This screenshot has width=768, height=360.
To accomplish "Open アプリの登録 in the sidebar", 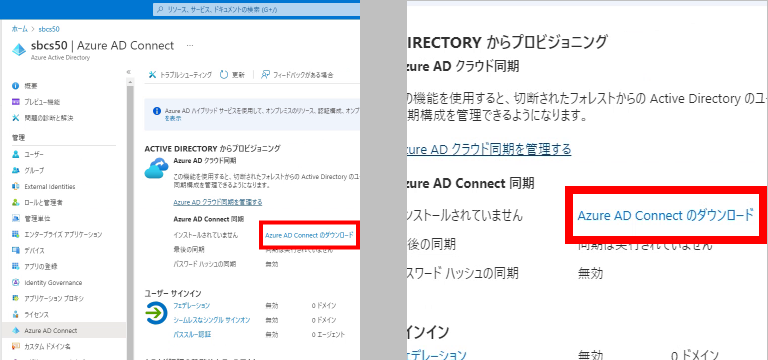I will click(x=41, y=266).
